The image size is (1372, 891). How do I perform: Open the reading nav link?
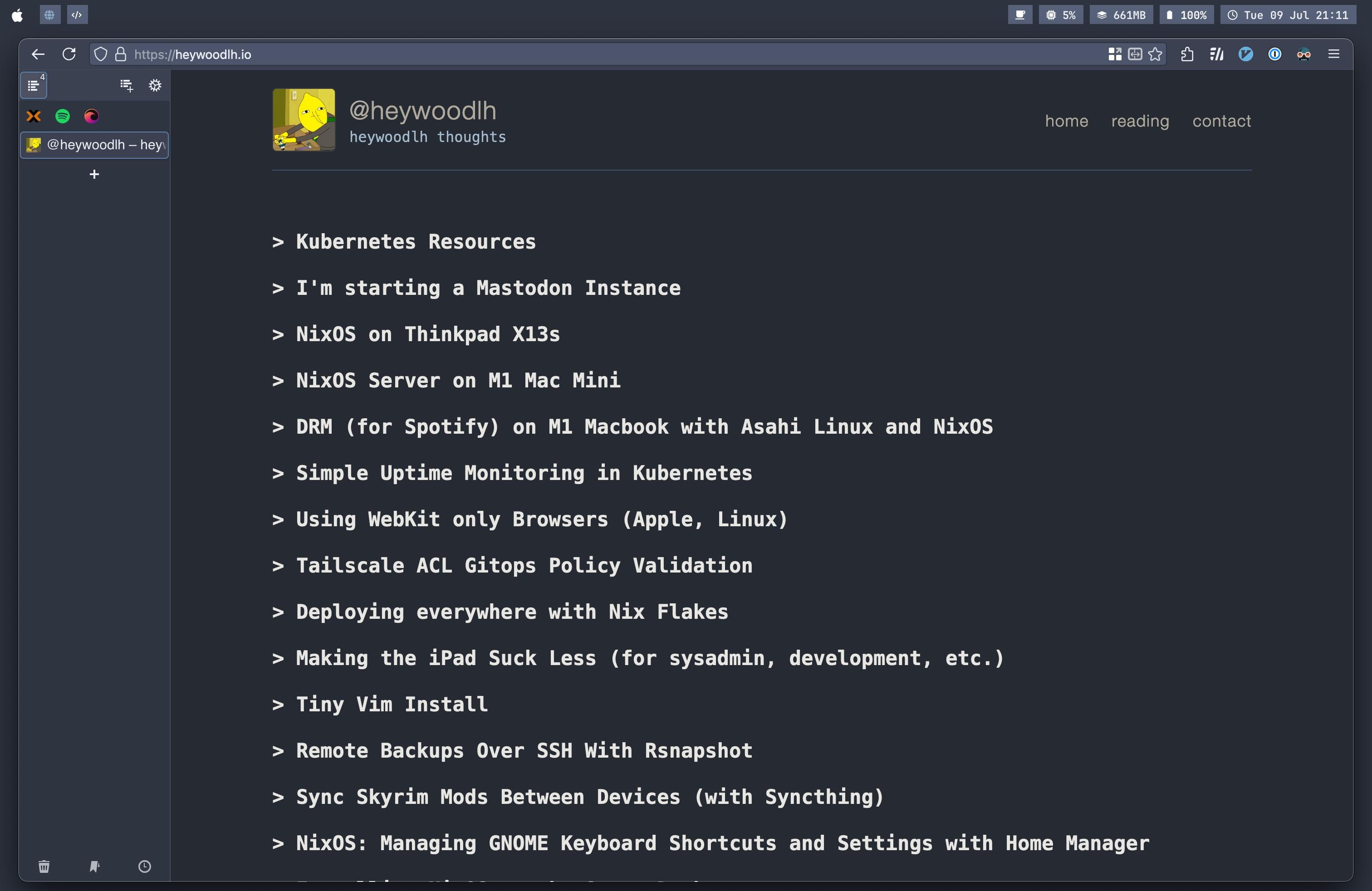(1140, 121)
